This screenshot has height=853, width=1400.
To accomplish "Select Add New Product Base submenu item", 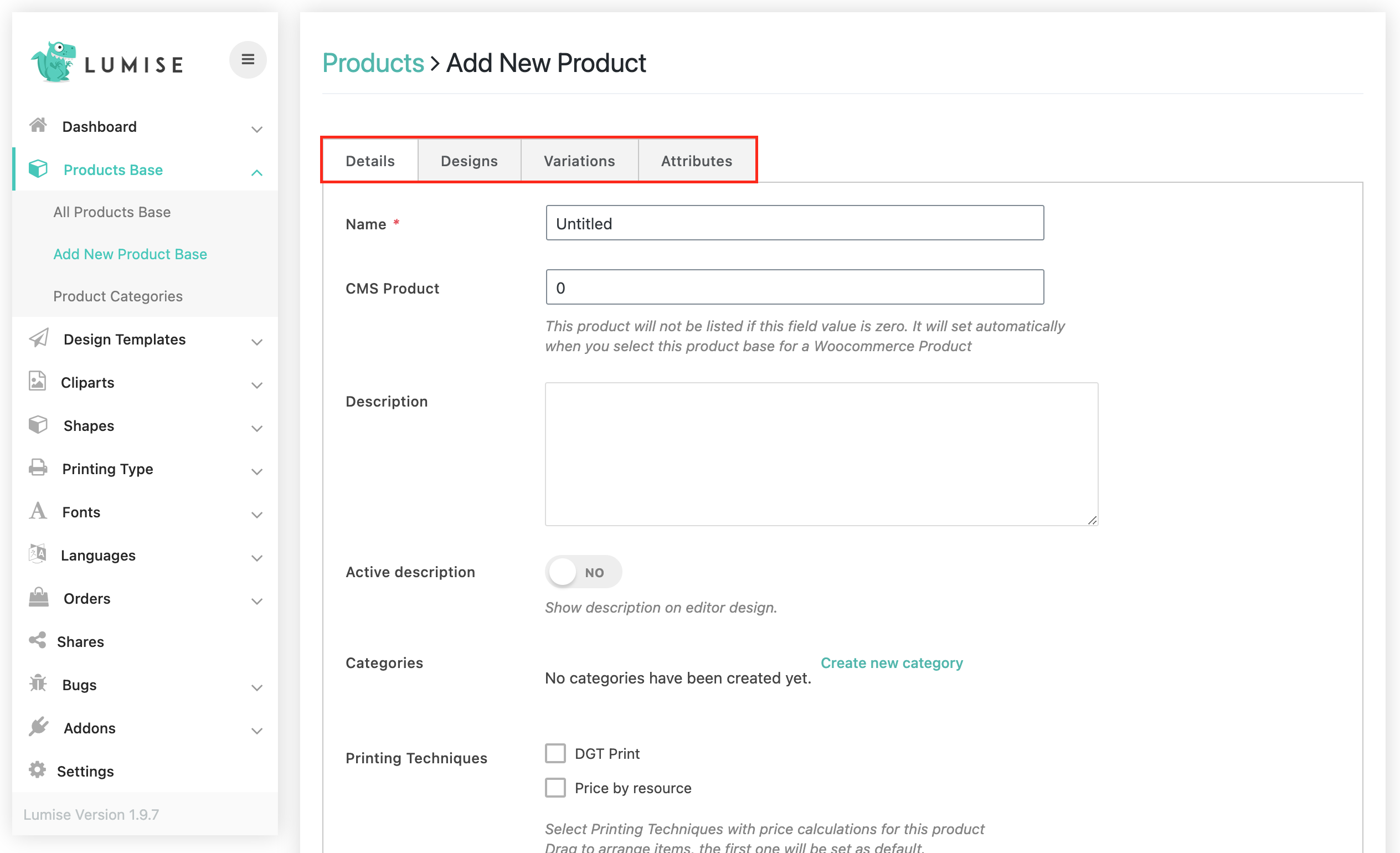I will (x=130, y=254).
